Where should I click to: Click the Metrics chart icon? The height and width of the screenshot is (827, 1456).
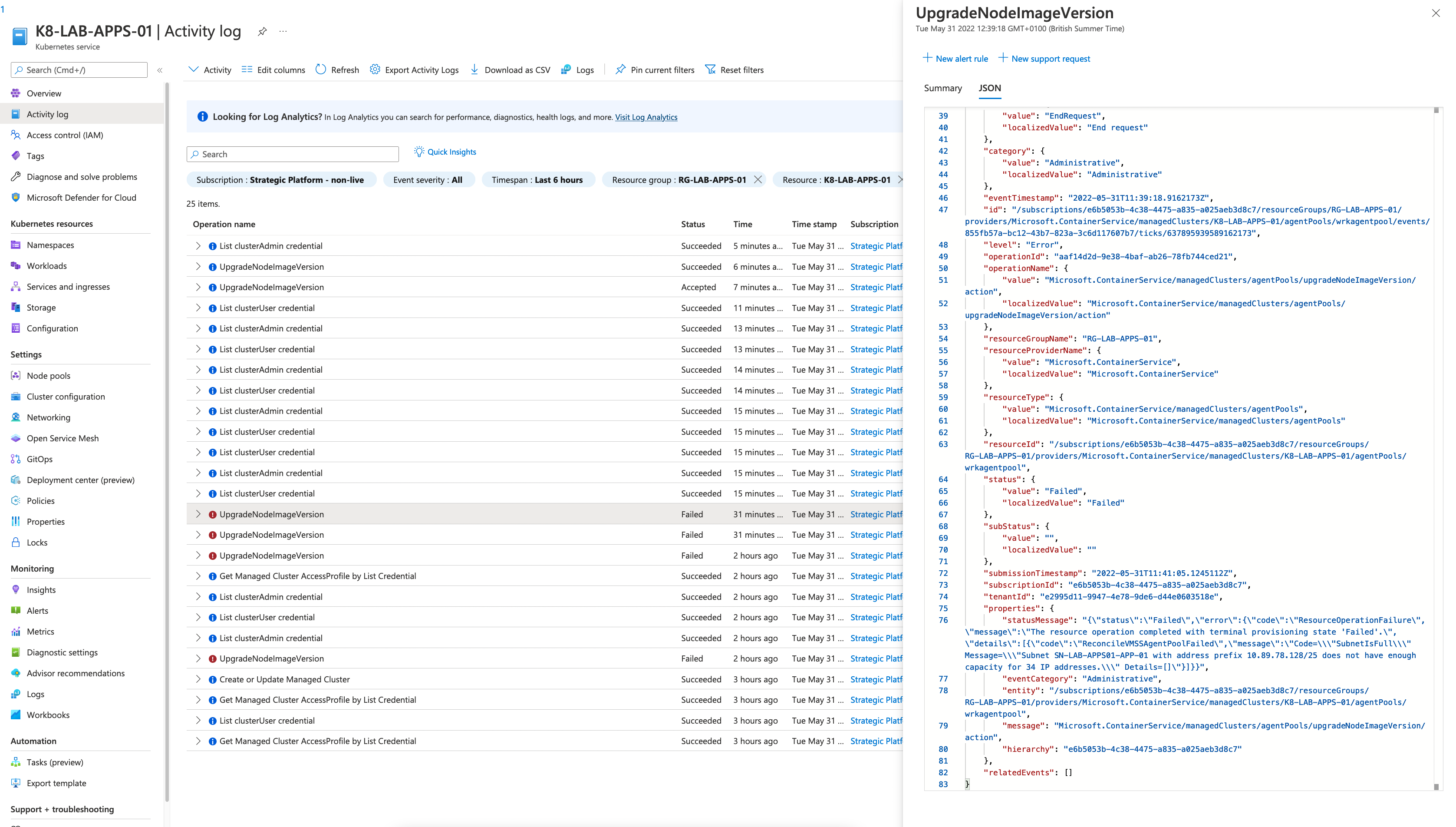[x=16, y=632]
